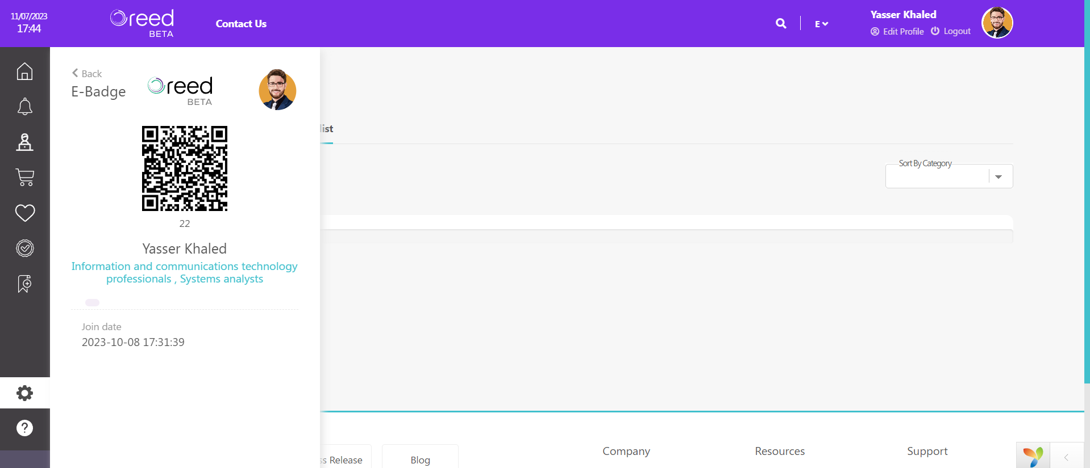Click the search magnifier in header
The height and width of the screenshot is (468, 1090).
[781, 24]
